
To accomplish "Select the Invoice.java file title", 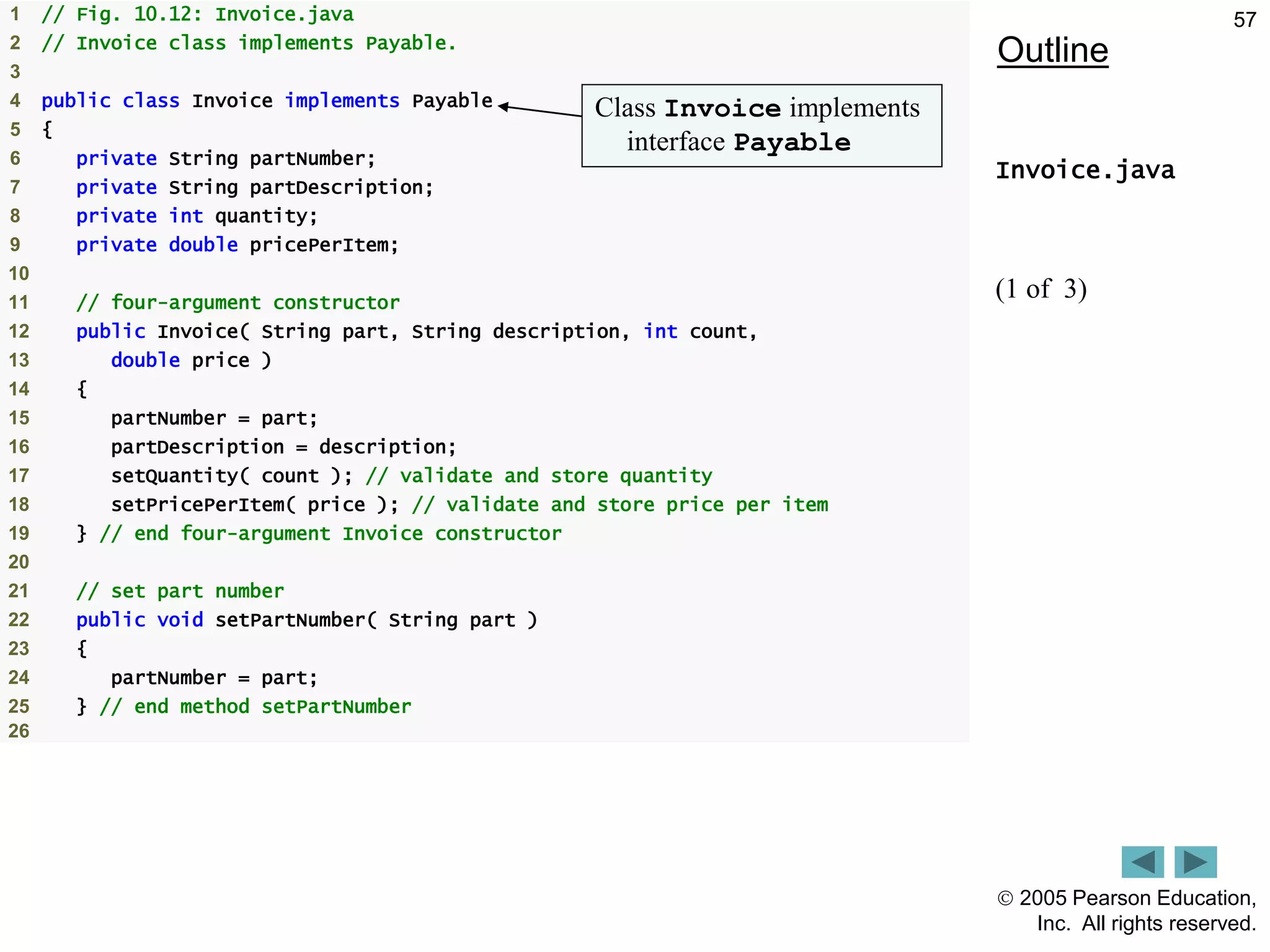I will pyautogui.click(x=1085, y=170).
